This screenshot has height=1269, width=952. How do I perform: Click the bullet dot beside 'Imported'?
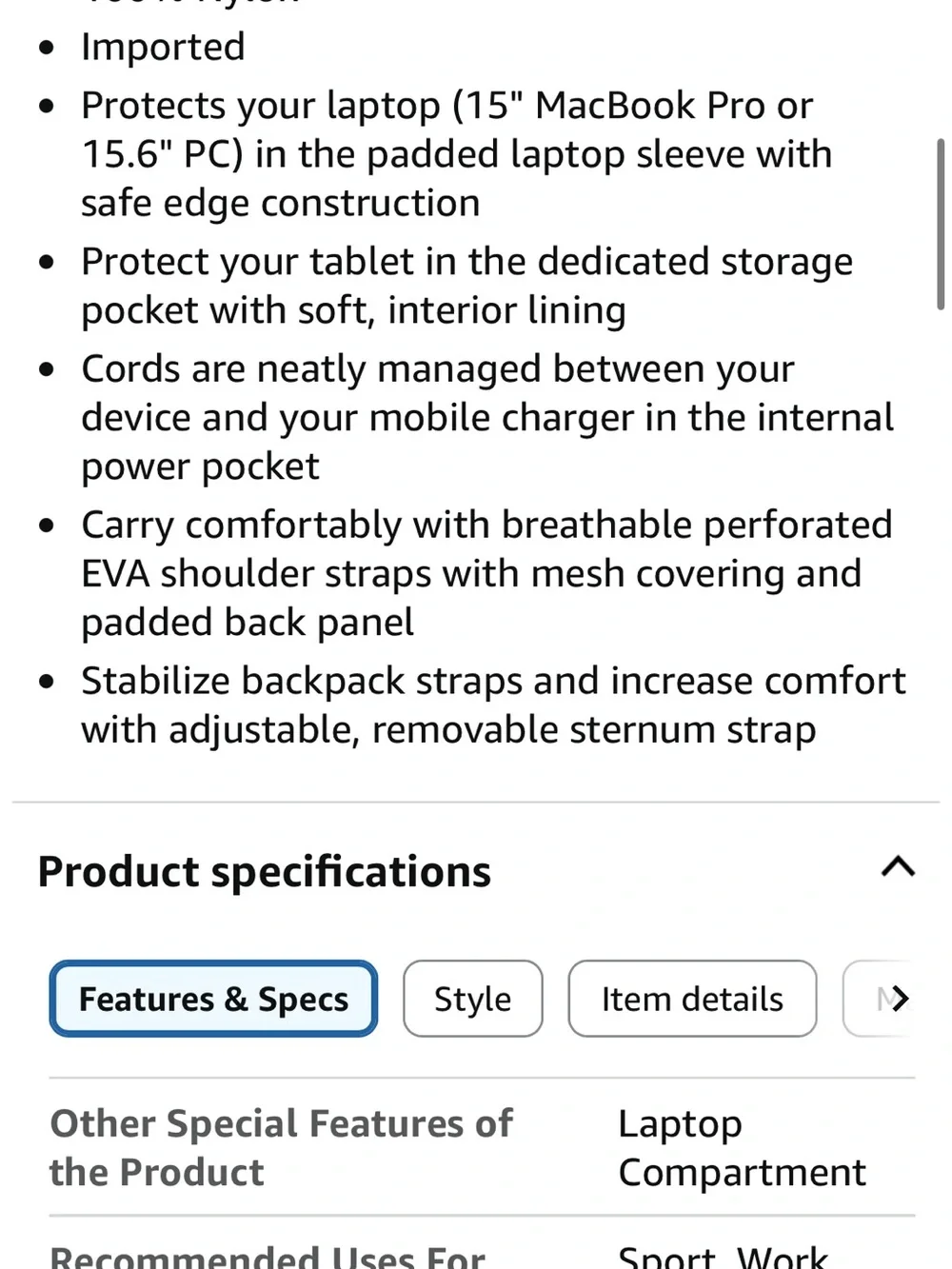click(47, 48)
